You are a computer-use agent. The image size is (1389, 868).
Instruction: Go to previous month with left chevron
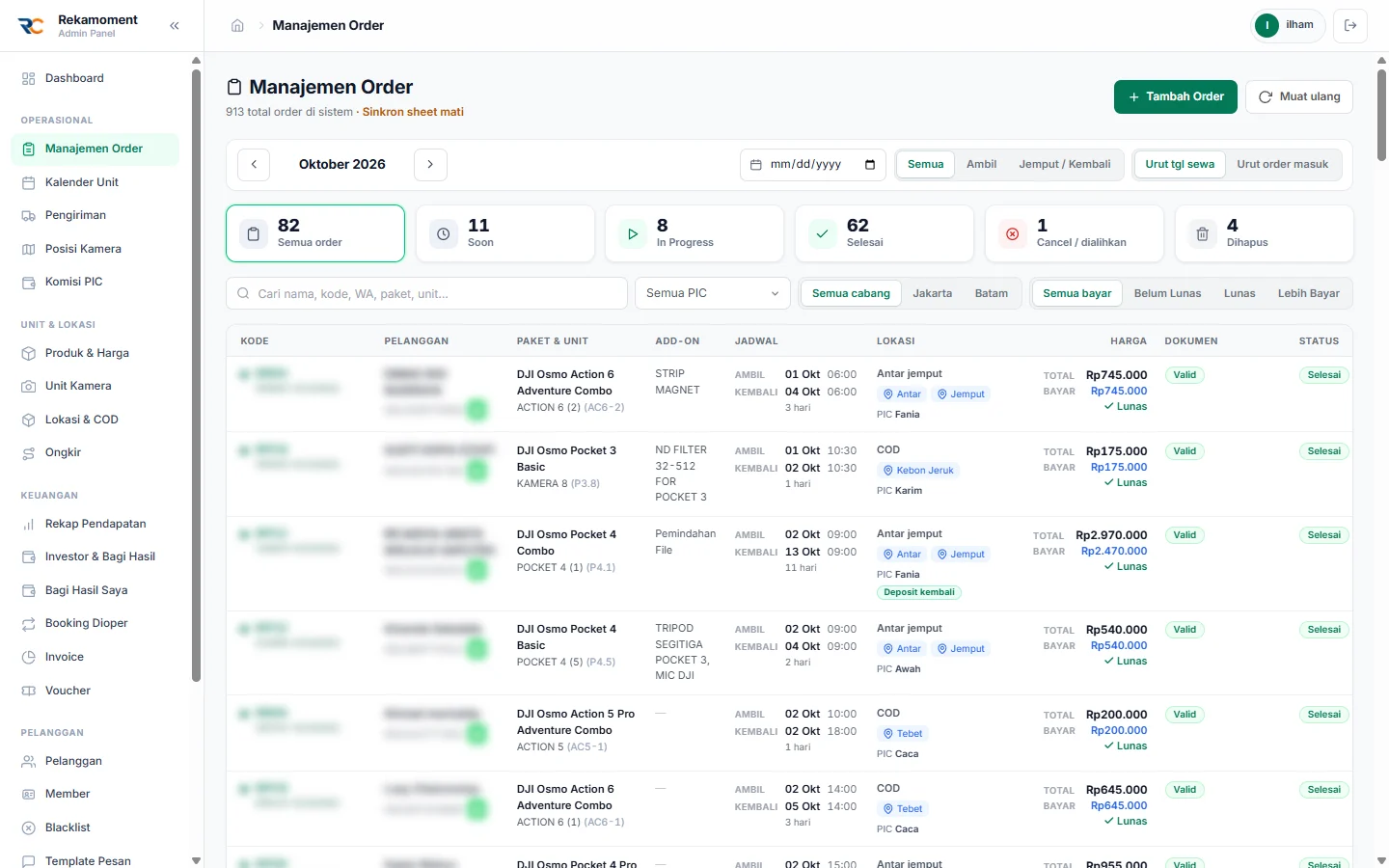254,164
